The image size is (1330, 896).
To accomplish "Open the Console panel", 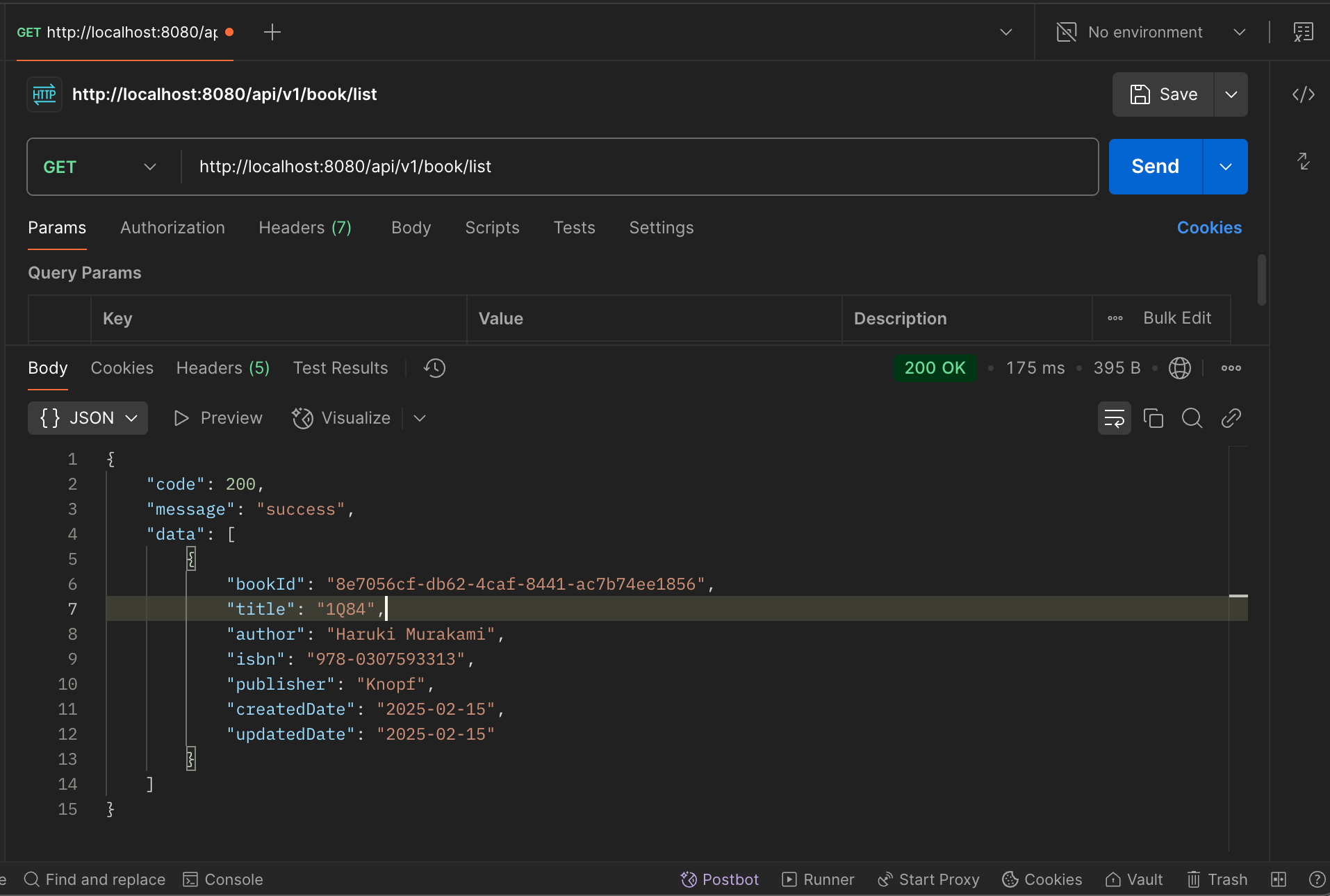I will coord(223,879).
